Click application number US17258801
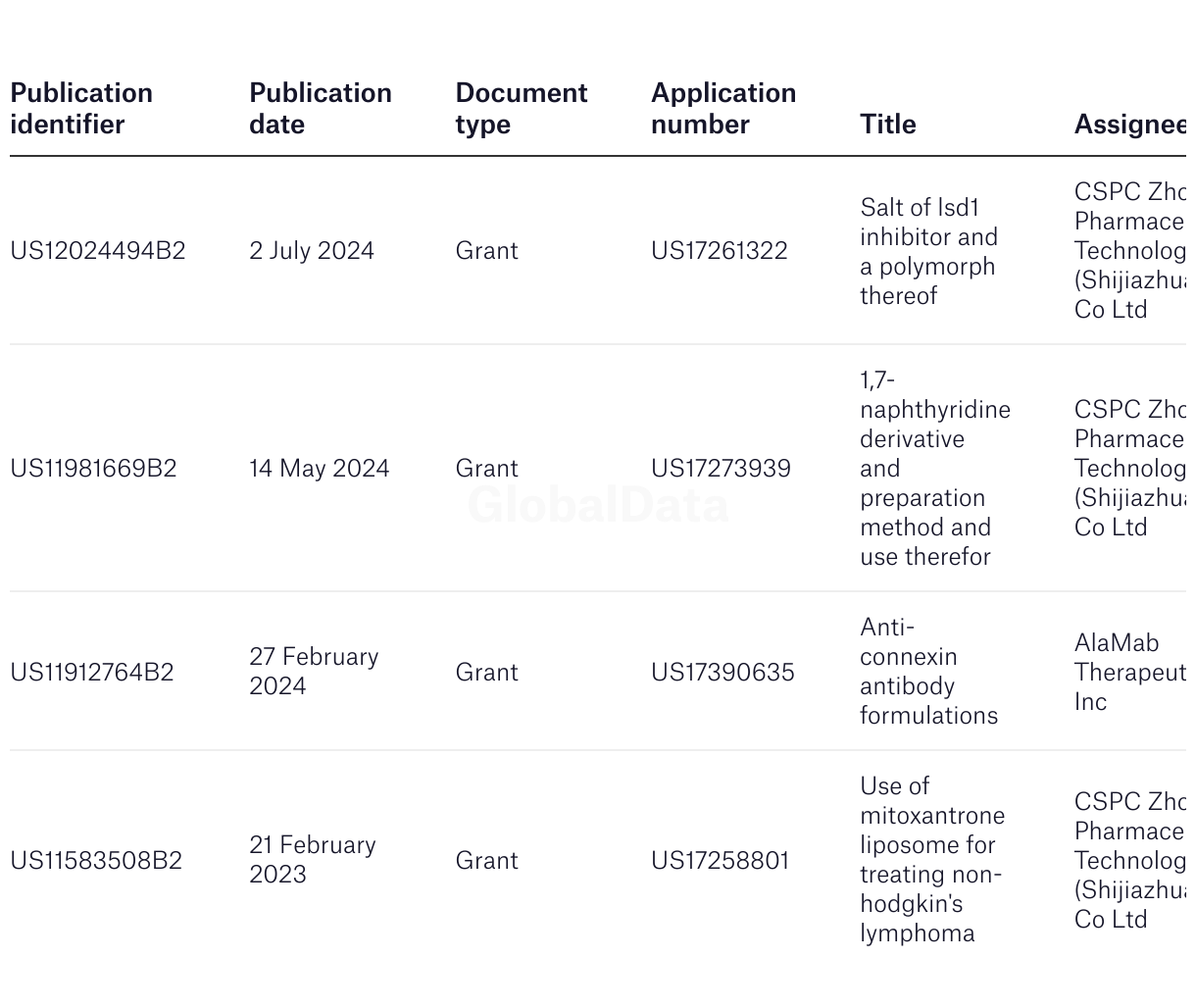The width and height of the screenshot is (1196, 1008). pos(720,861)
